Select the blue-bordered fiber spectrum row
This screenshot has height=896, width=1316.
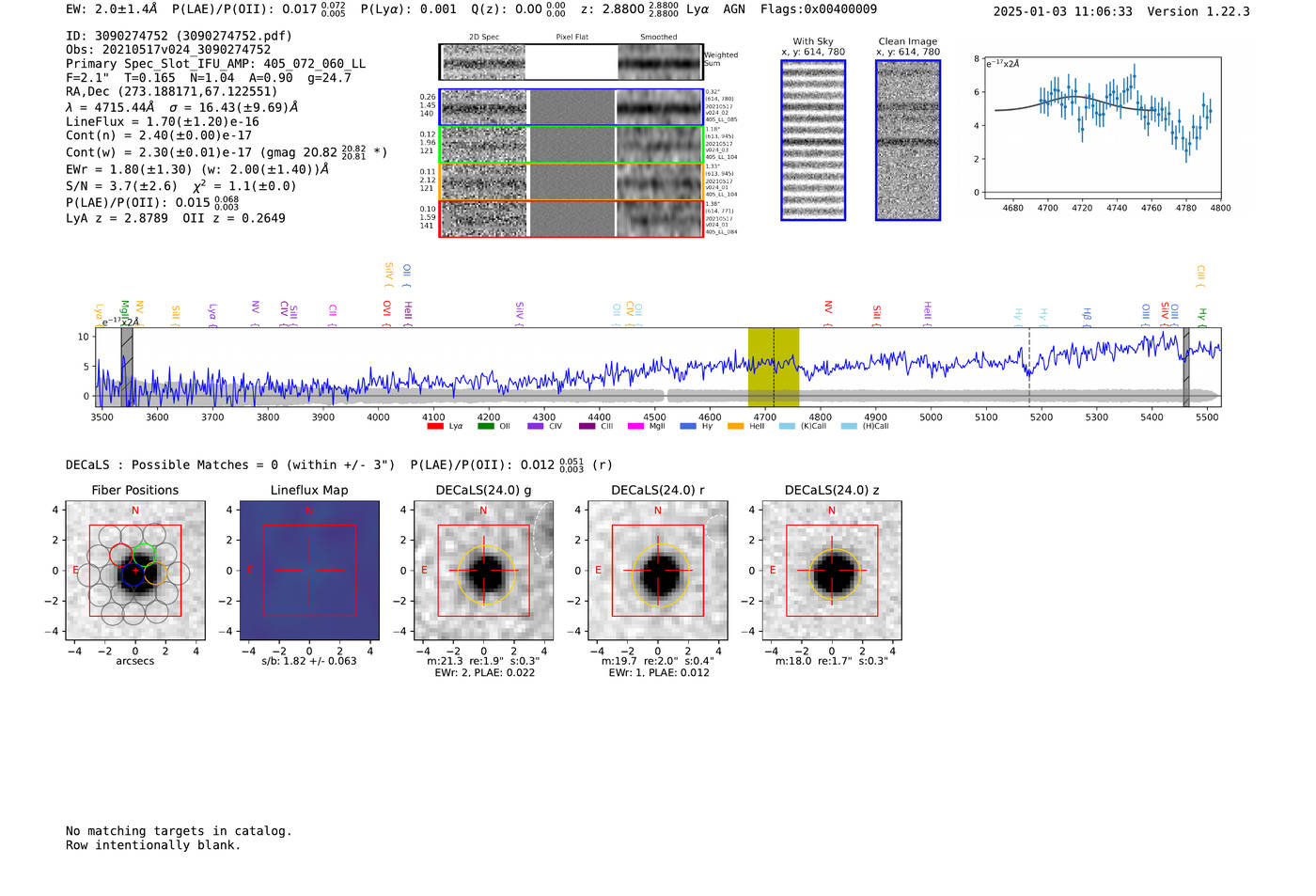coord(571,108)
